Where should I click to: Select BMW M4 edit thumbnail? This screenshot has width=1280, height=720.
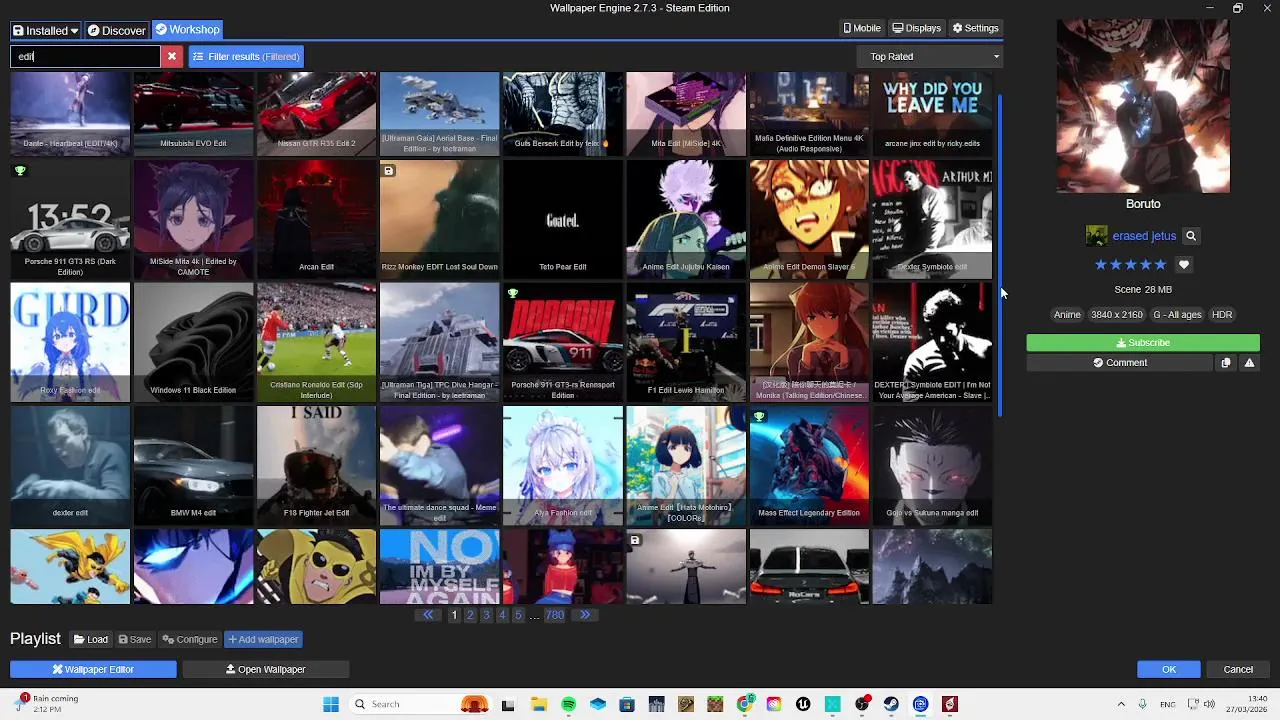pyautogui.click(x=193, y=465)
